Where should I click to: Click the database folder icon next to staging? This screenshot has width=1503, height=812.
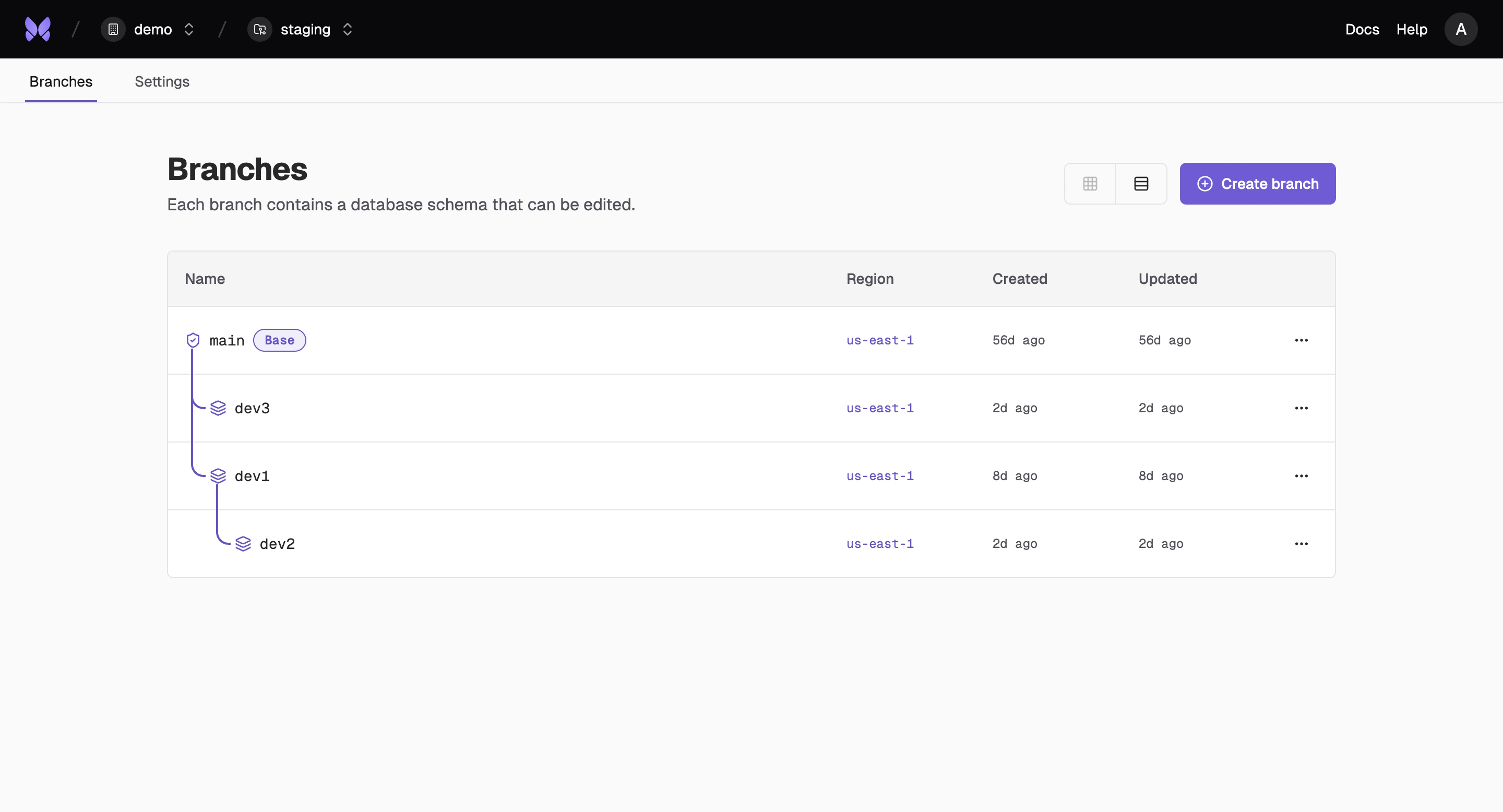click(x=260, y=29)
